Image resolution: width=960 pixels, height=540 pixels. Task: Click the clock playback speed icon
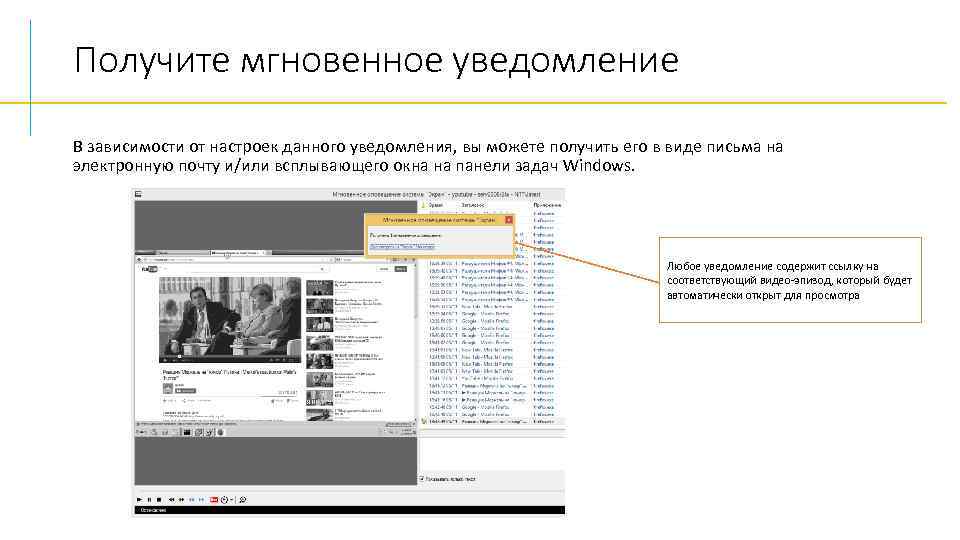click(224, 500)
